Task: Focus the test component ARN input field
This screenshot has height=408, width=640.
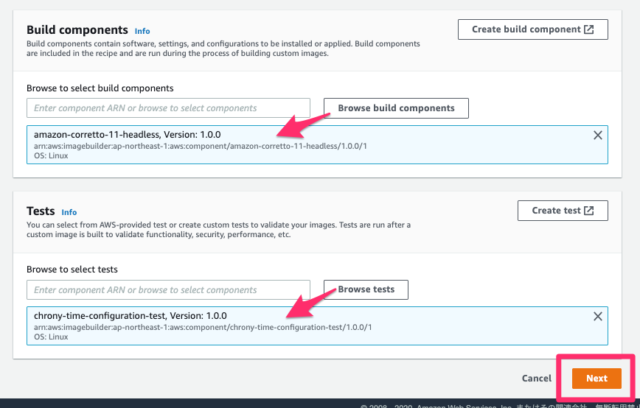Action: pyautogui.click(x=168, y=290)
